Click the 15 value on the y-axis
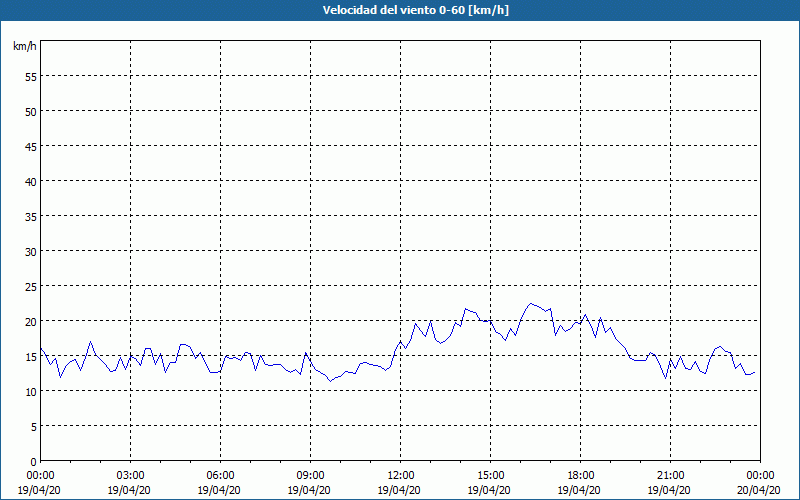Screen dimensions: 800x500 pos(31,357)
